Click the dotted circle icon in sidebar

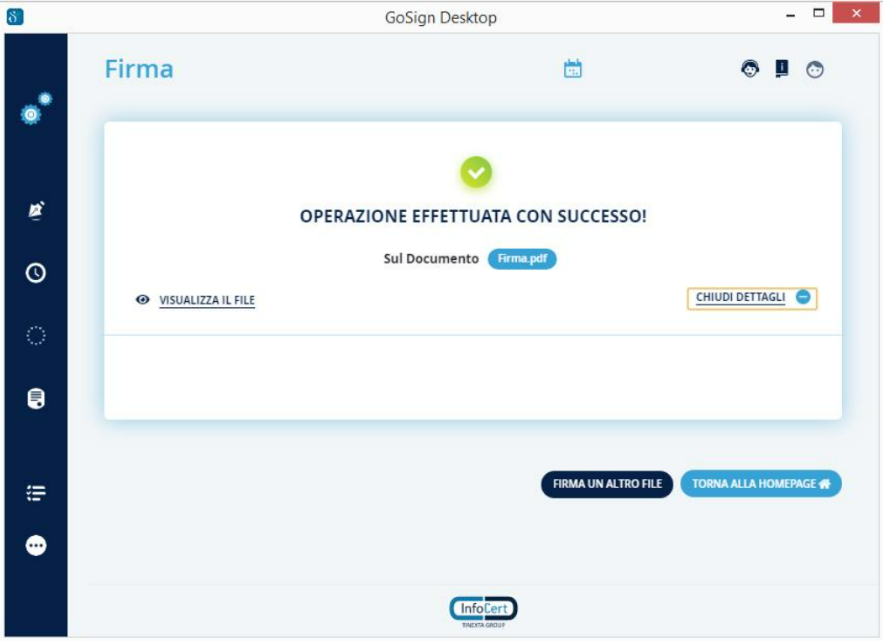[x=36, y=336]
